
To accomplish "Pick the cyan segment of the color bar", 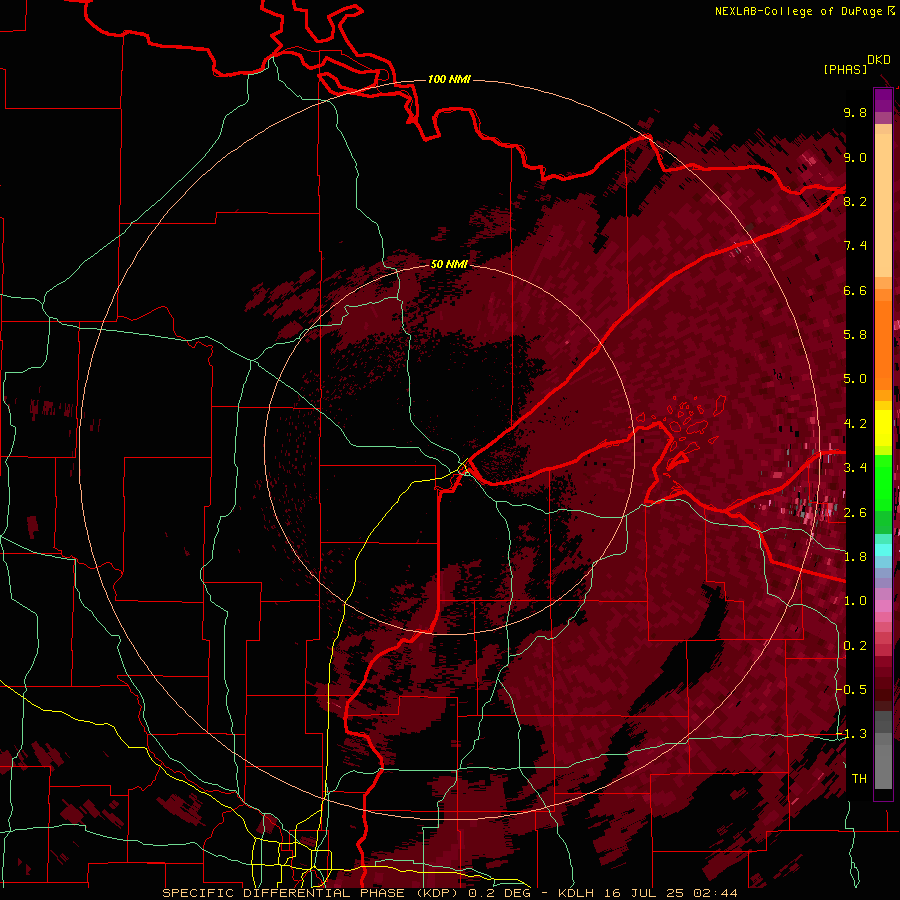I will (883, 550).
